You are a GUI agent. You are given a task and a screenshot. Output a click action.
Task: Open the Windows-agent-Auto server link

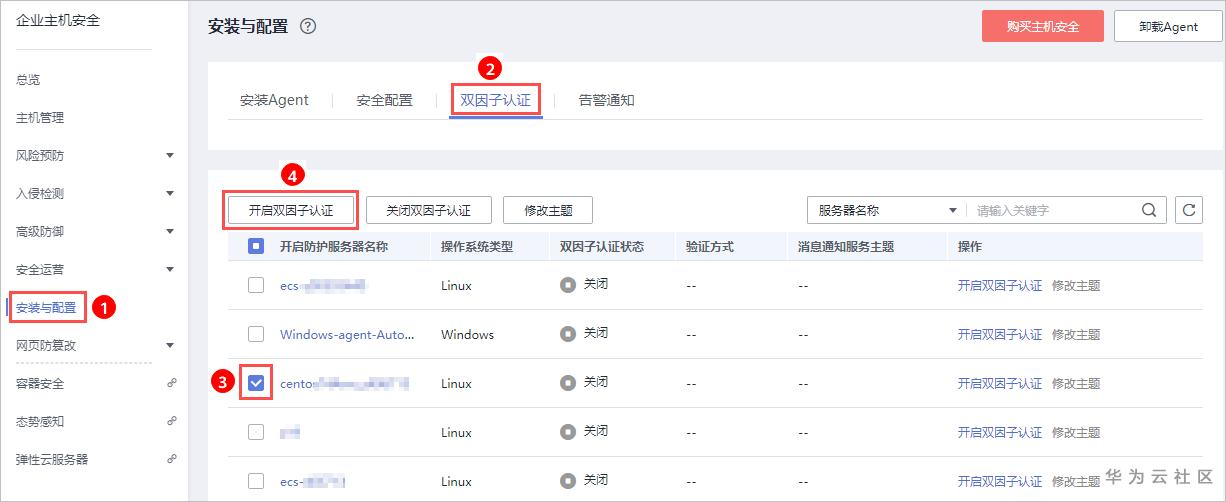click(x=347, y=334)
